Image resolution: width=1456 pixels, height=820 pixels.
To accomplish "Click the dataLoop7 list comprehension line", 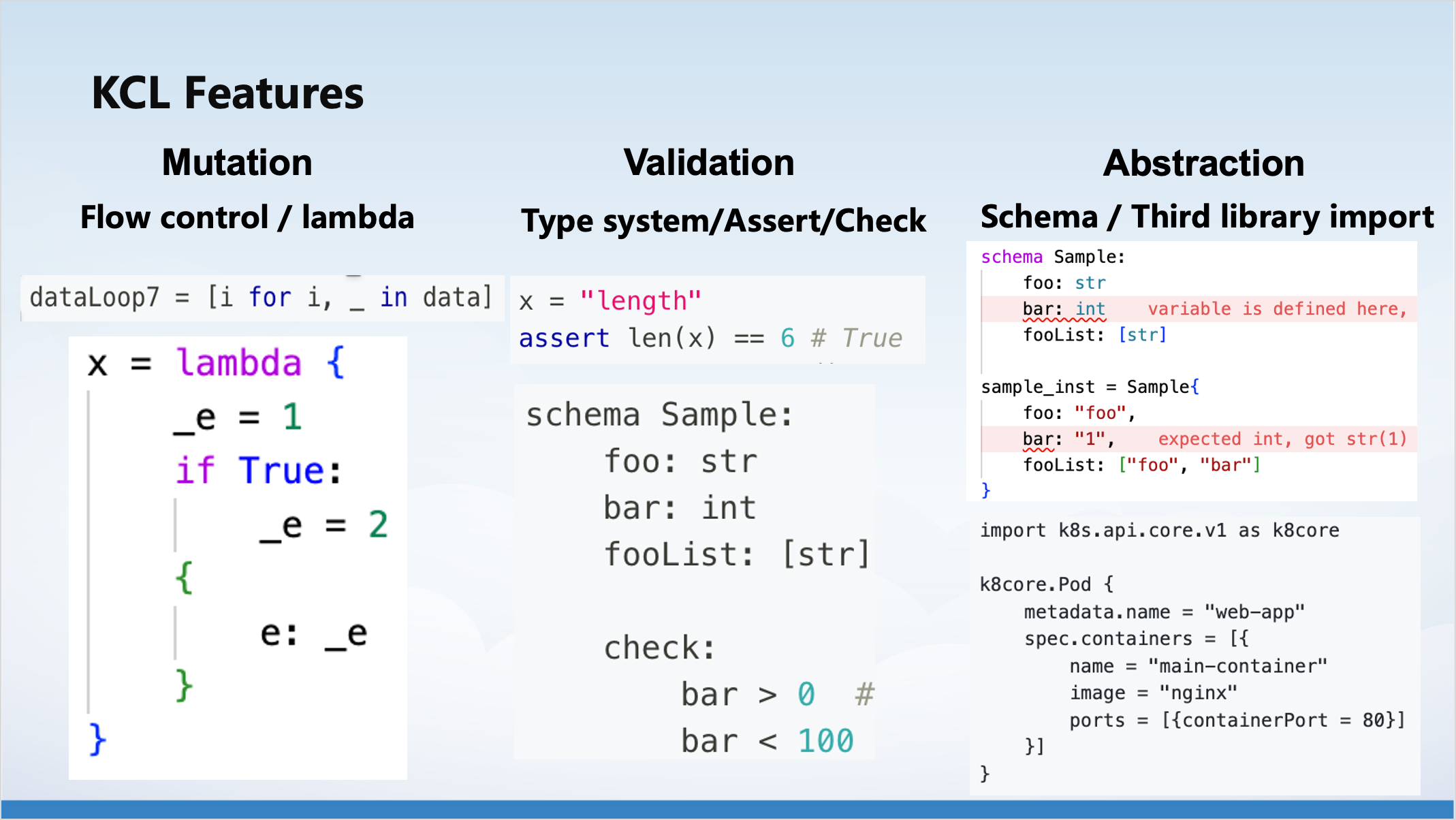I will pyautogui.click(x=261, y=298).
